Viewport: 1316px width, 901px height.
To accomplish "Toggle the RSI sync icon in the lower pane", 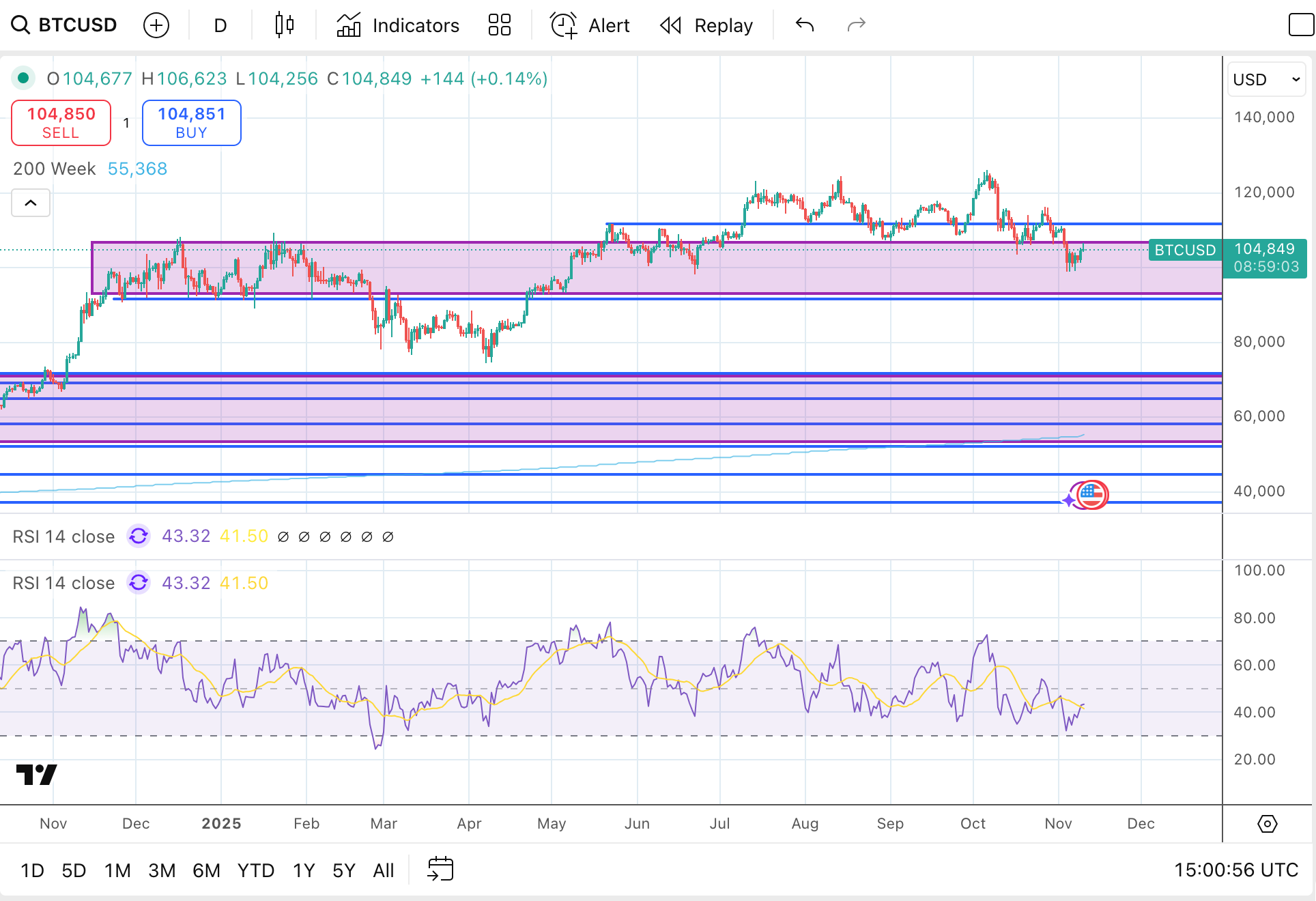I will (x=139, y=583).
